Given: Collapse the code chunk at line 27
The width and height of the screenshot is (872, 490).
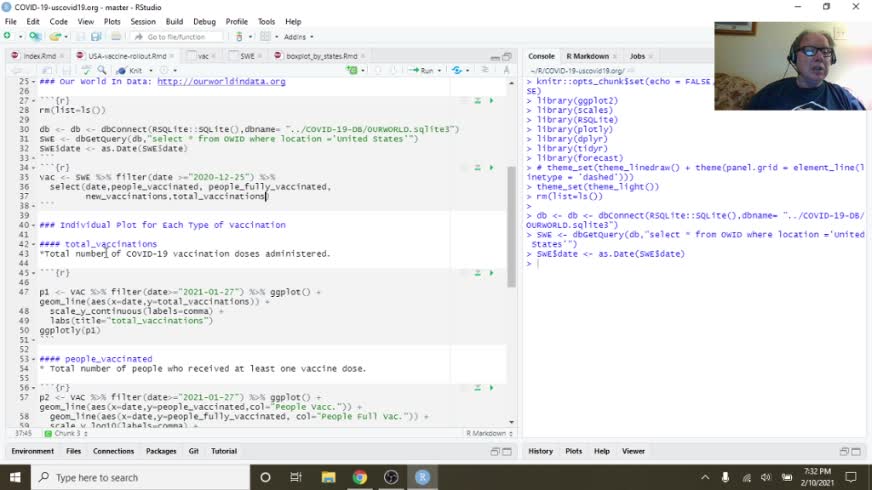Looking at the screenshot, I should point(33,101).
